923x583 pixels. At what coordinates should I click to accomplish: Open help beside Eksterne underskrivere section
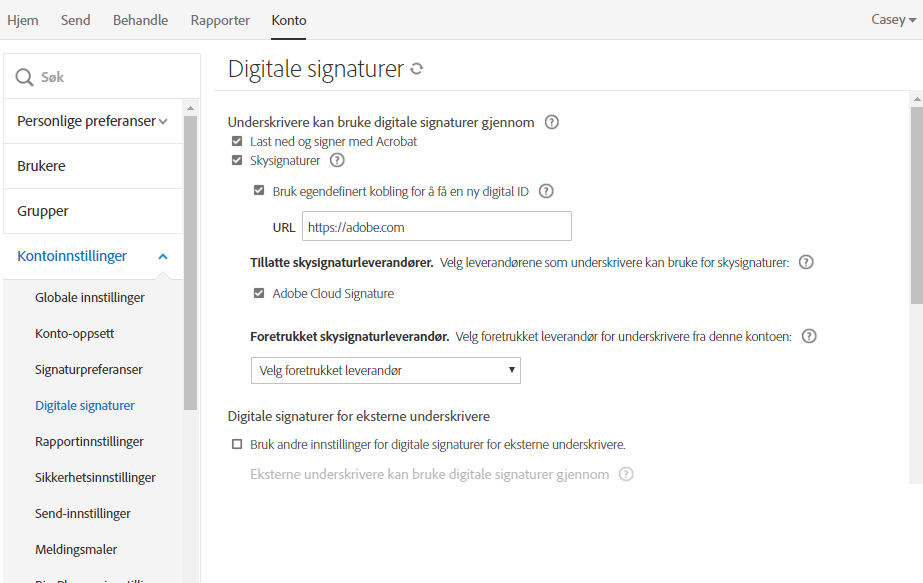[x=626, y=476]
